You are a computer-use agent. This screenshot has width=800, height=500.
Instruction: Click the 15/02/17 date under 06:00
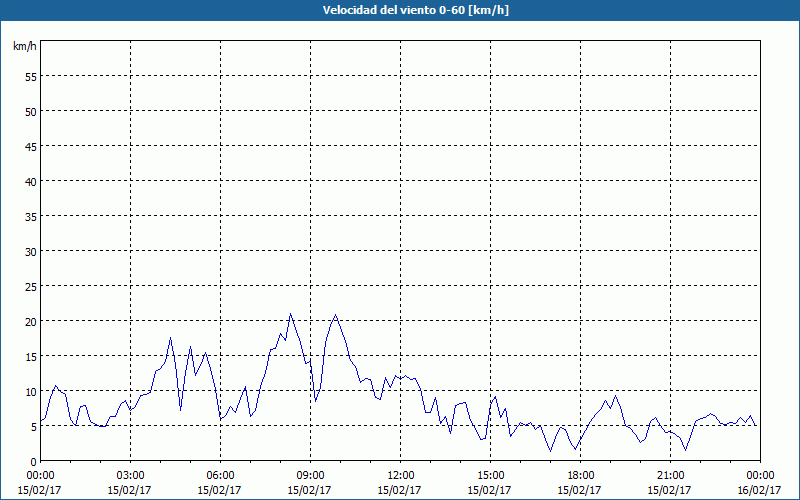(x=219, y=490)
